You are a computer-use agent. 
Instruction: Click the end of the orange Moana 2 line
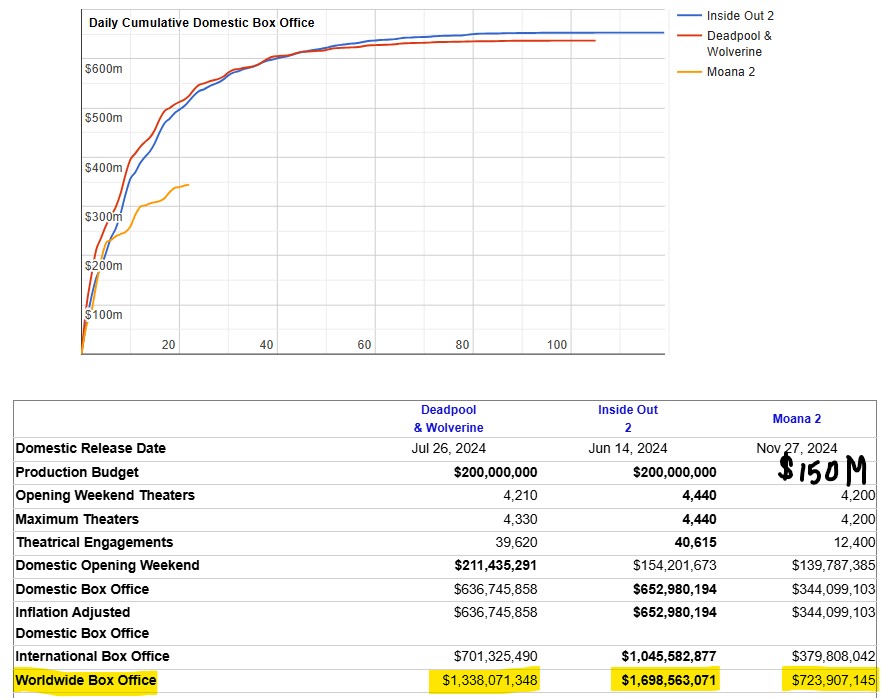pos(188,185)
